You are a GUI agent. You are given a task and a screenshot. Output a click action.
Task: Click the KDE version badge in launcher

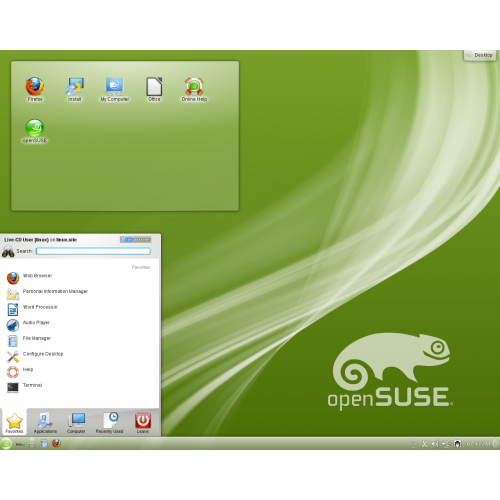click(136, 240)
